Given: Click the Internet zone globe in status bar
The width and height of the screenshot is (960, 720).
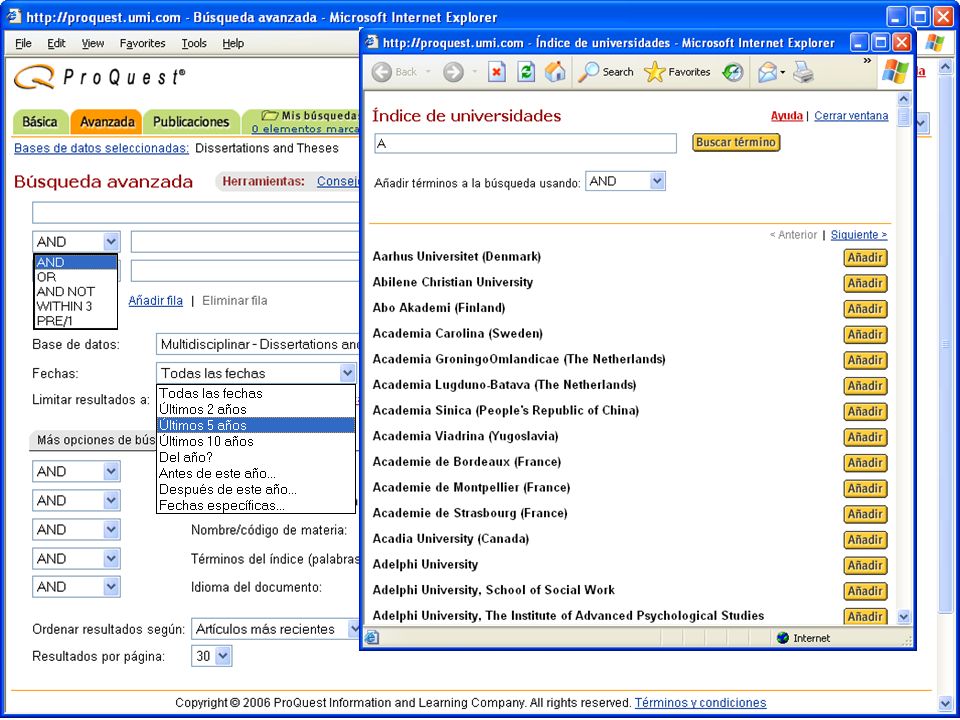Looking at the screenshot, I should click(782, 638).
